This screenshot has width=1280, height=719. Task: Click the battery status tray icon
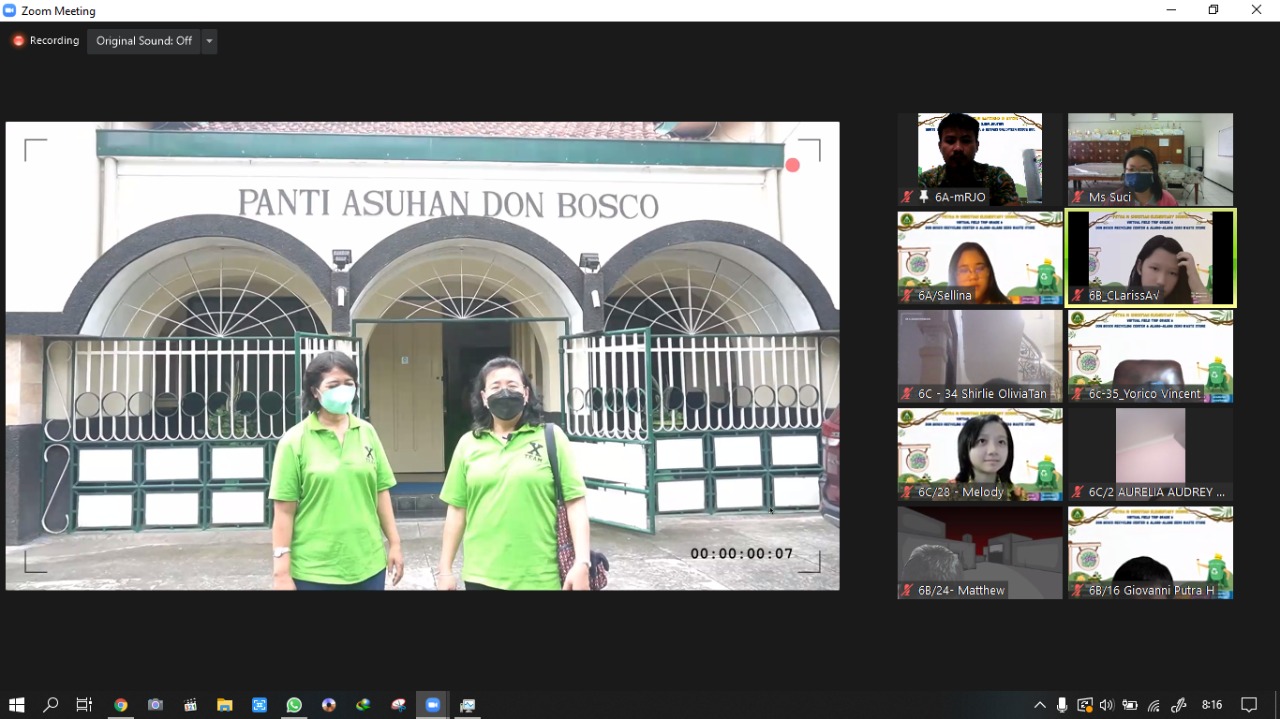(x=1130, y=705)
